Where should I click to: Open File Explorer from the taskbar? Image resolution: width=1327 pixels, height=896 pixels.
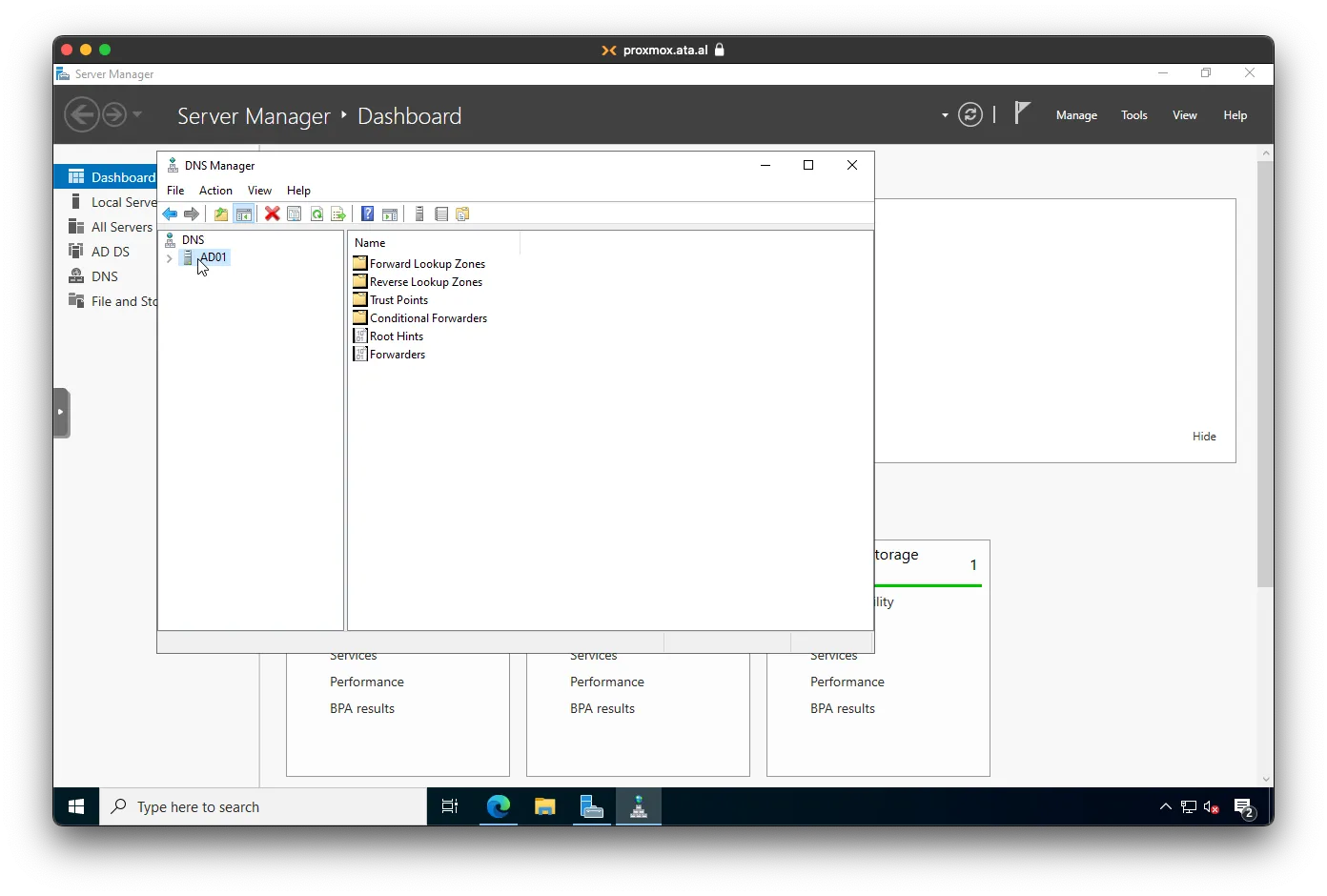(544, 807)
